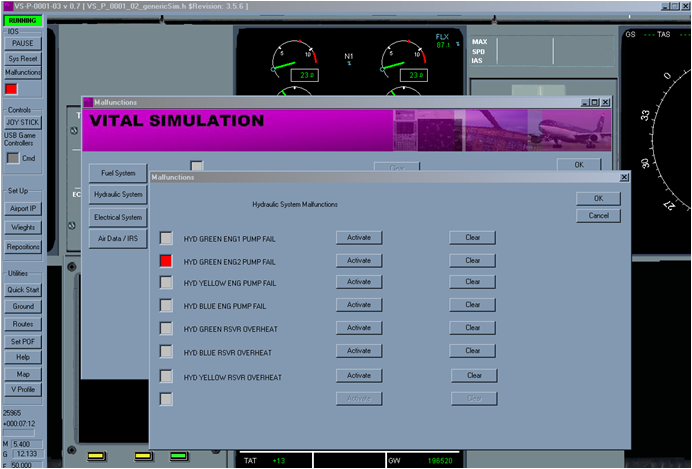This screenshot has width=692, height=469.
Task: Open the Map utility
Action: click(23, 374)
